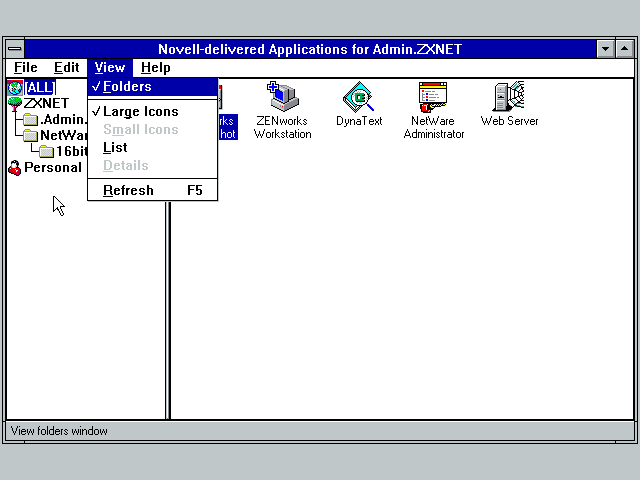Click the ZENworks Workstation label text
The image size is (640, 480).
tap(282, 127)
